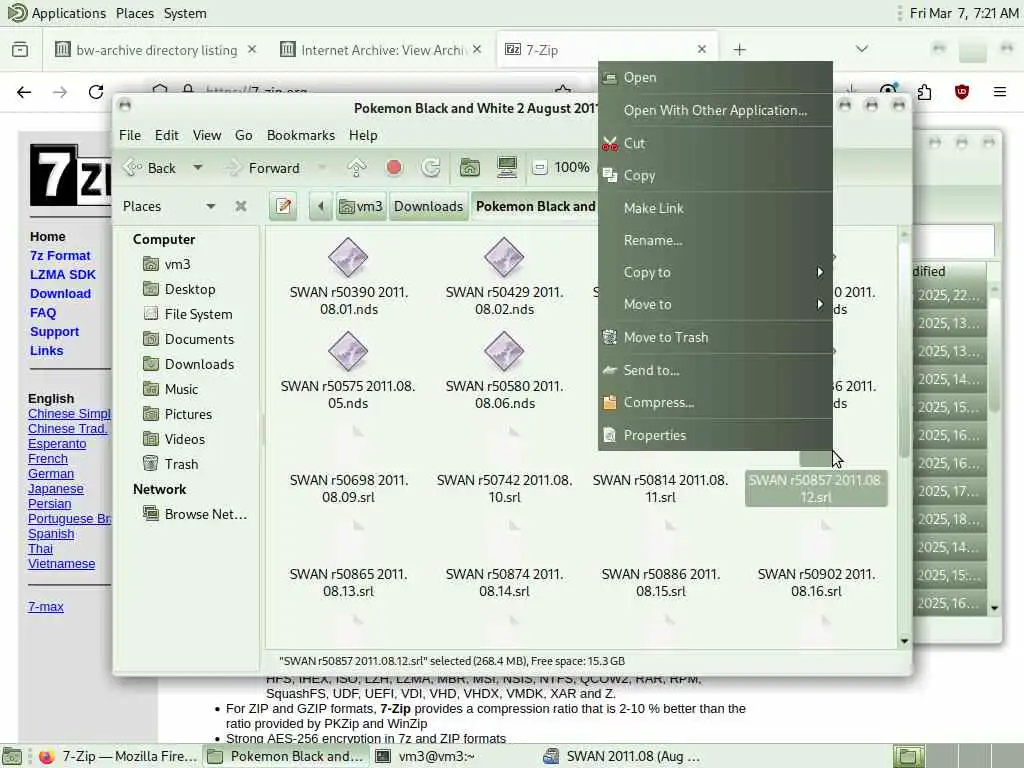Choose Rename in the context menu
1024x768 pixels.
click(715, 240)
